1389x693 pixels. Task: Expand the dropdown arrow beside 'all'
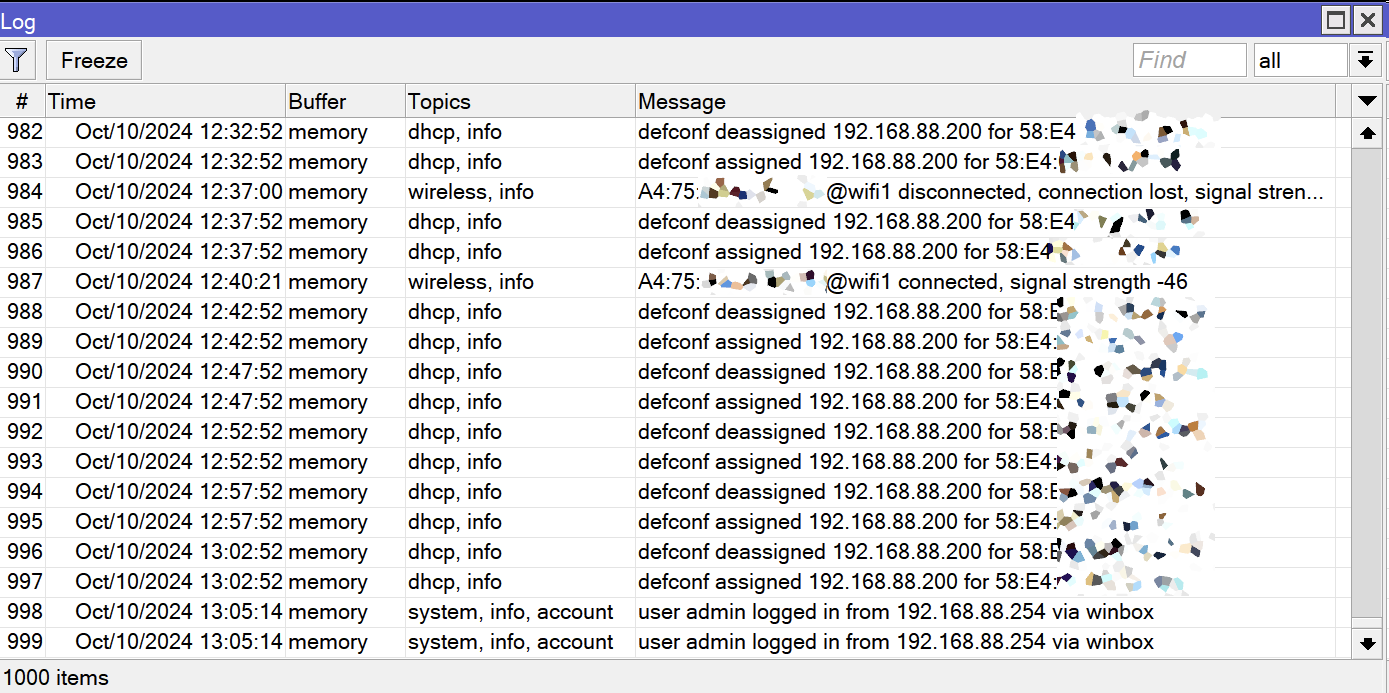click(1365, 60)
